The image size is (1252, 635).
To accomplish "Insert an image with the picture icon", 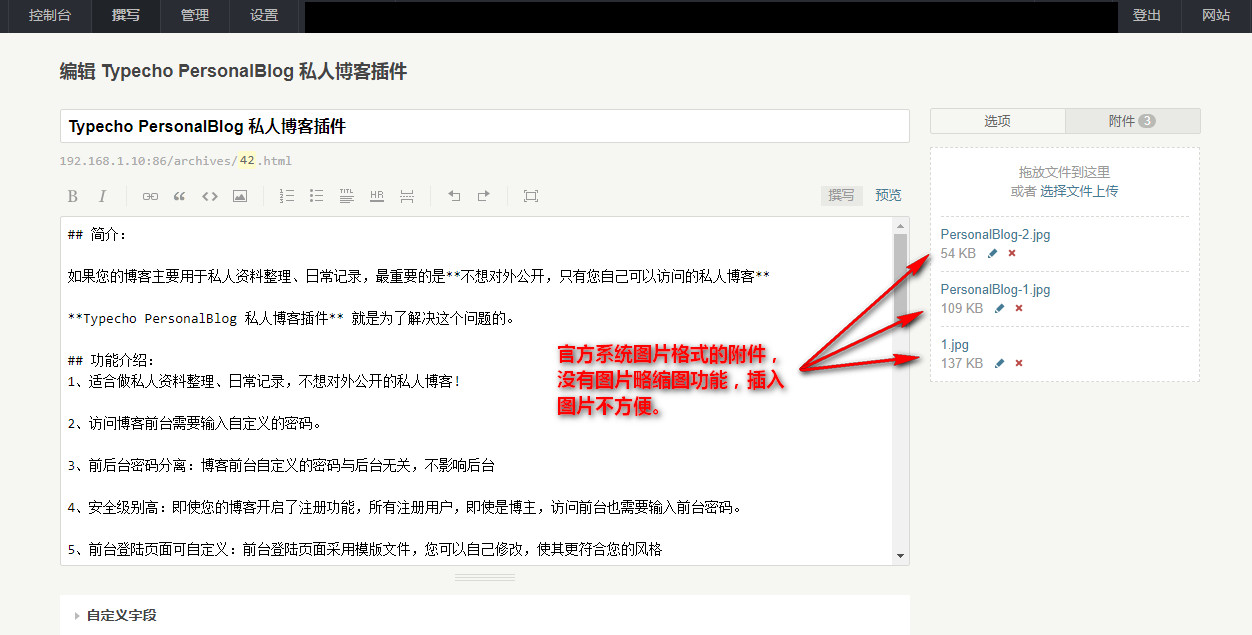I will click(240, 196).
